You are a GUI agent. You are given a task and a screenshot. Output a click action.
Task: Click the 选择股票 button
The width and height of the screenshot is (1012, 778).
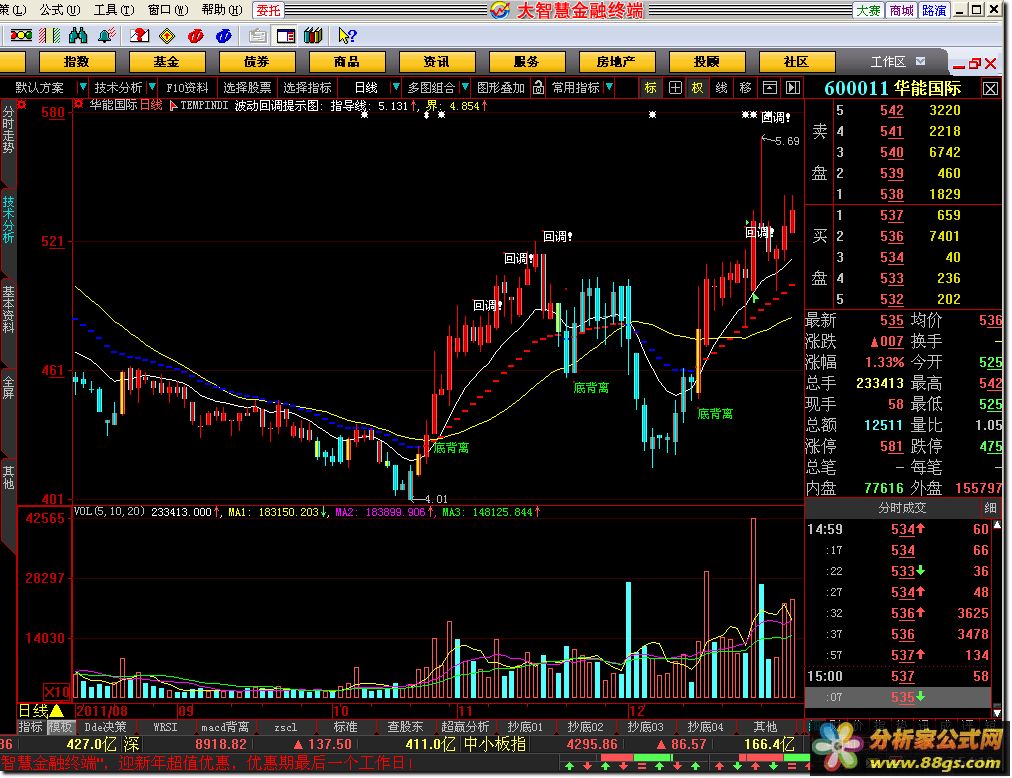pyautogui.click(x=247, y=87)
